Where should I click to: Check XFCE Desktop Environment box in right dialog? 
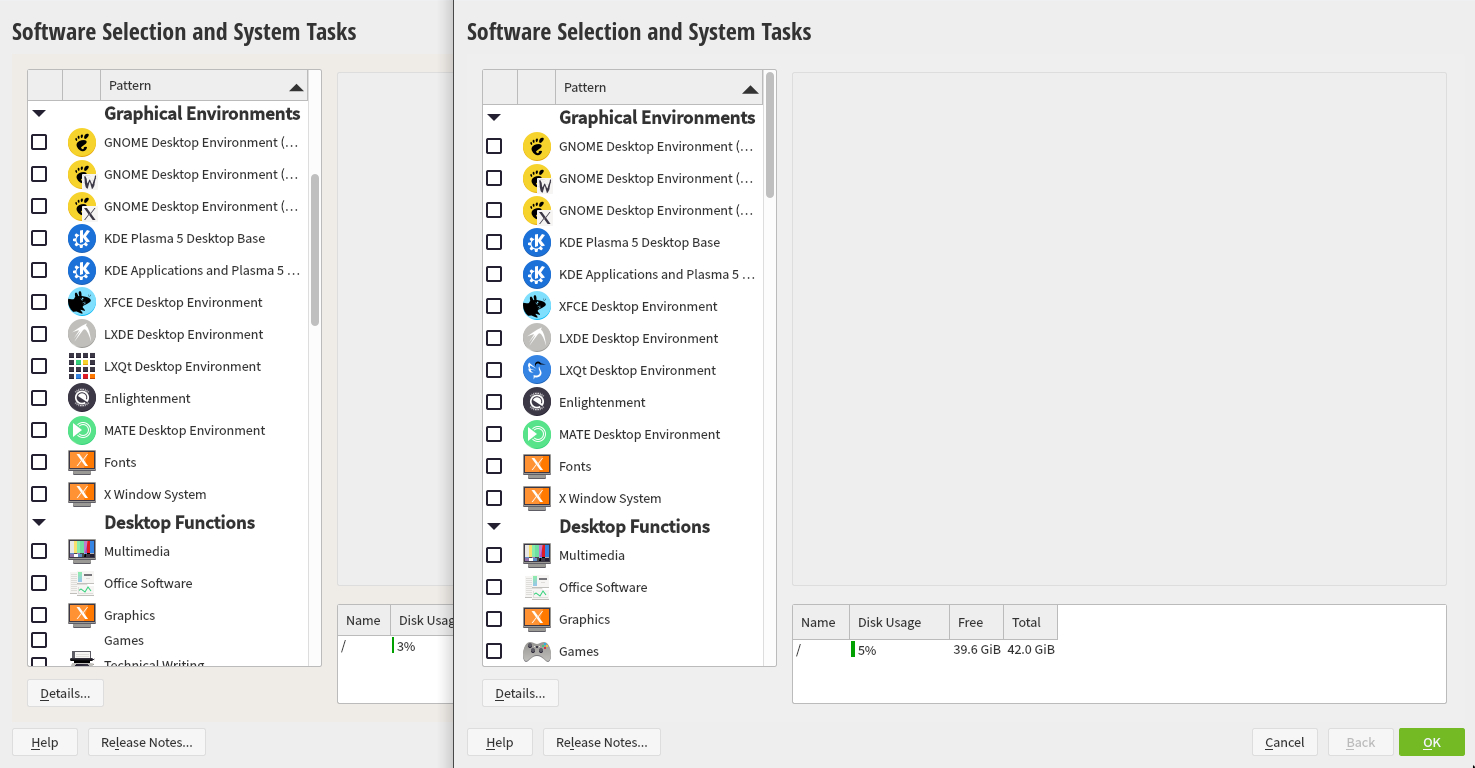click(x=494, y=306)
